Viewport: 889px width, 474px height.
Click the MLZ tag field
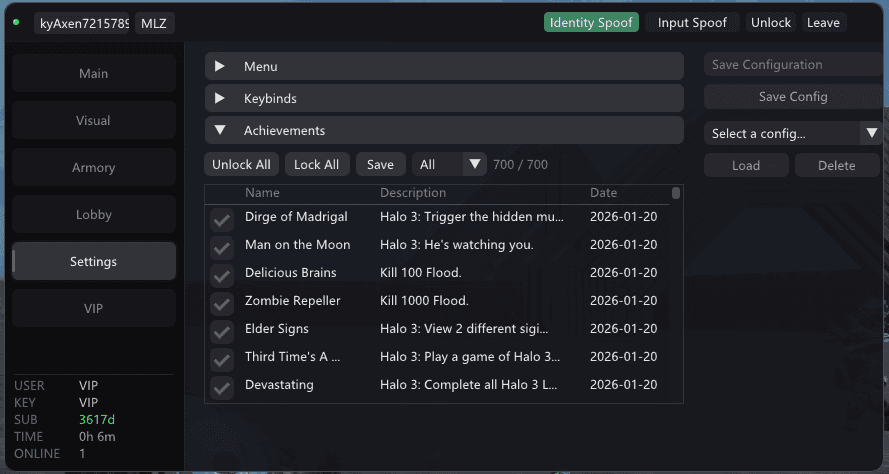(154, 23)
